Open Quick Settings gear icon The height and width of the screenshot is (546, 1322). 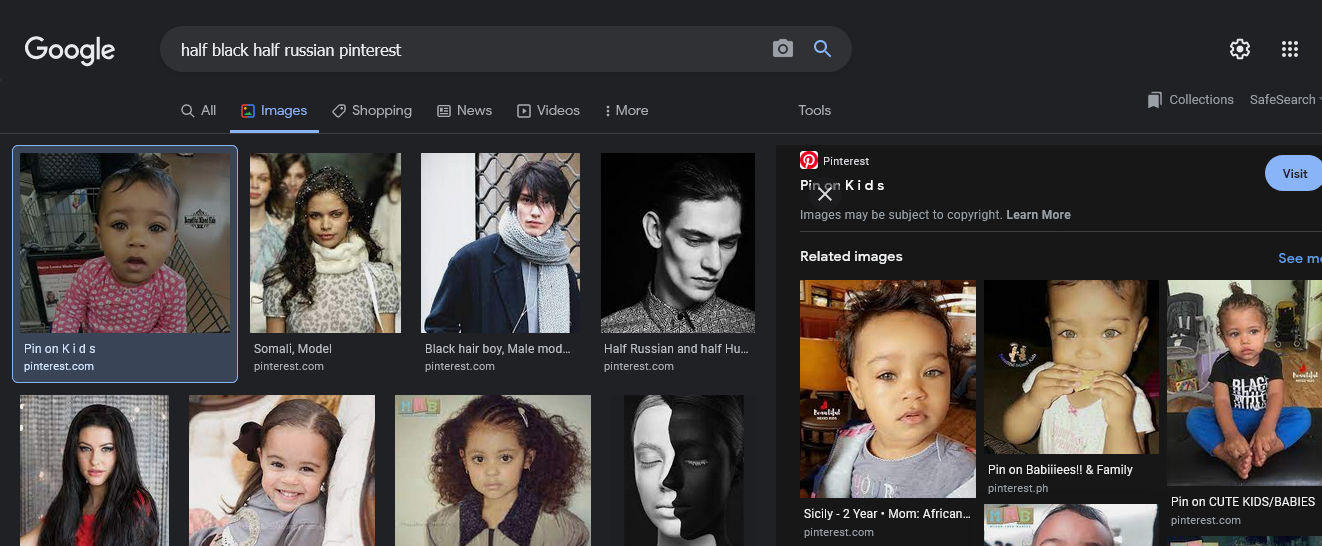coord(1240,49)
